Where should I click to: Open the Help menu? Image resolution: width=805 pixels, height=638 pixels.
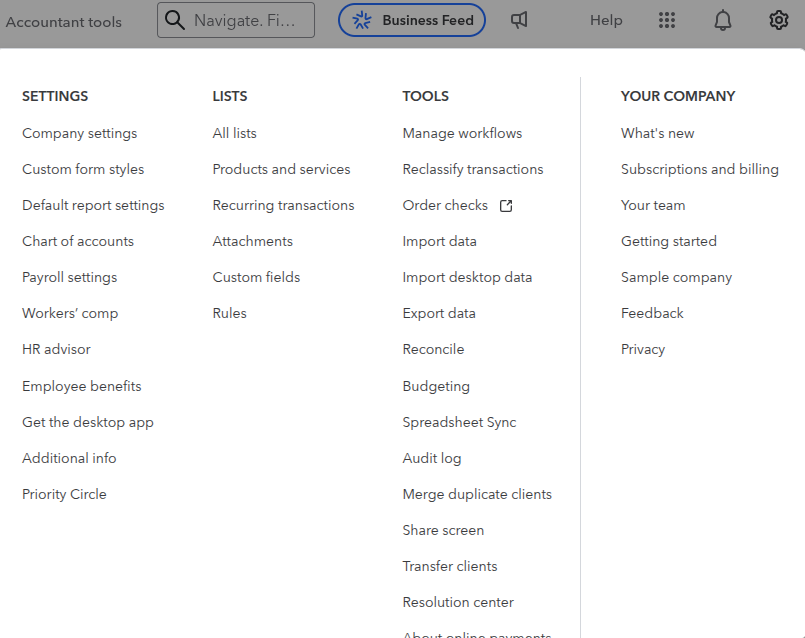point(606,20)
